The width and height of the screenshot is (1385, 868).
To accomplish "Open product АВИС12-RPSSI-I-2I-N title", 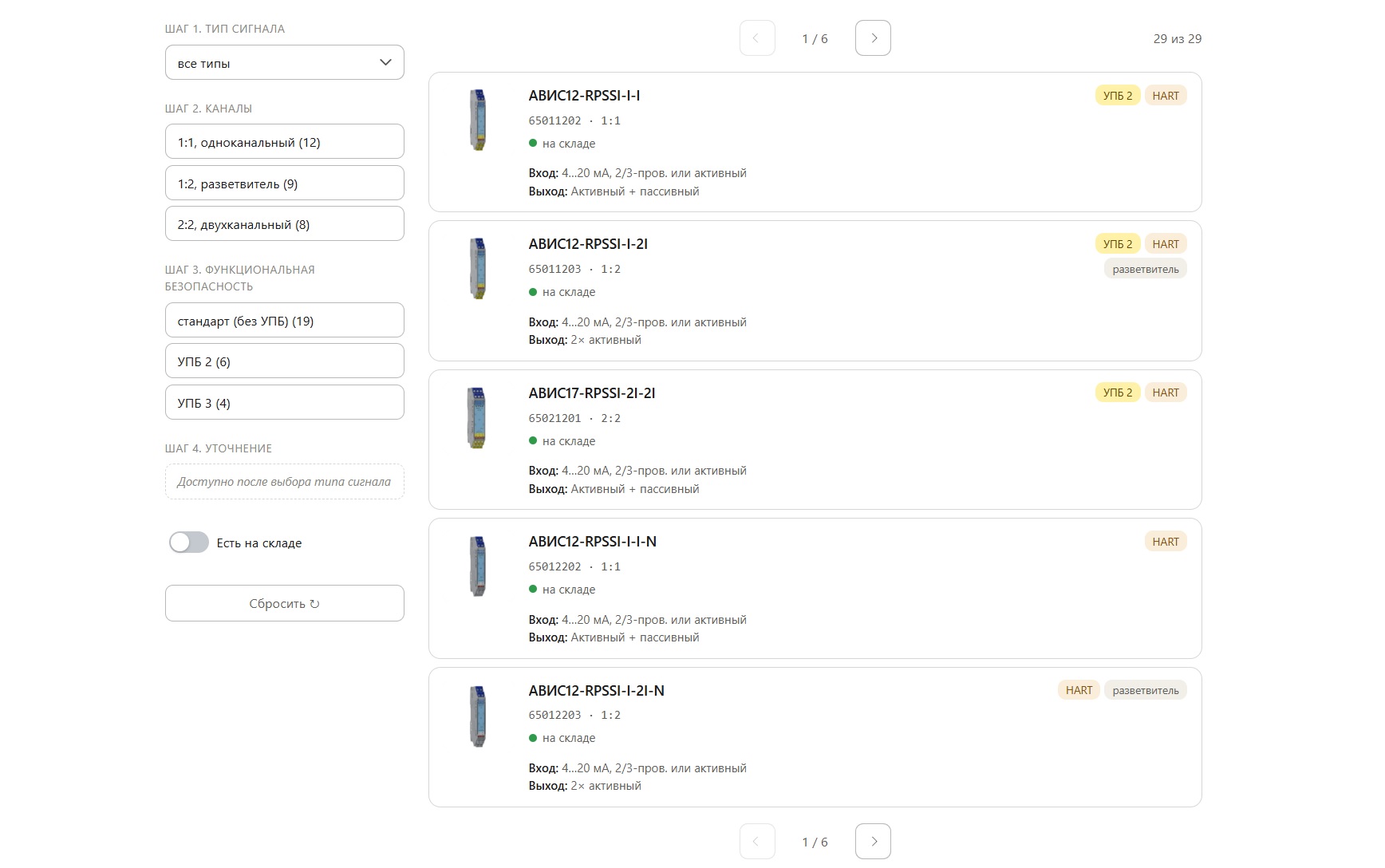I will pos(596,691).
